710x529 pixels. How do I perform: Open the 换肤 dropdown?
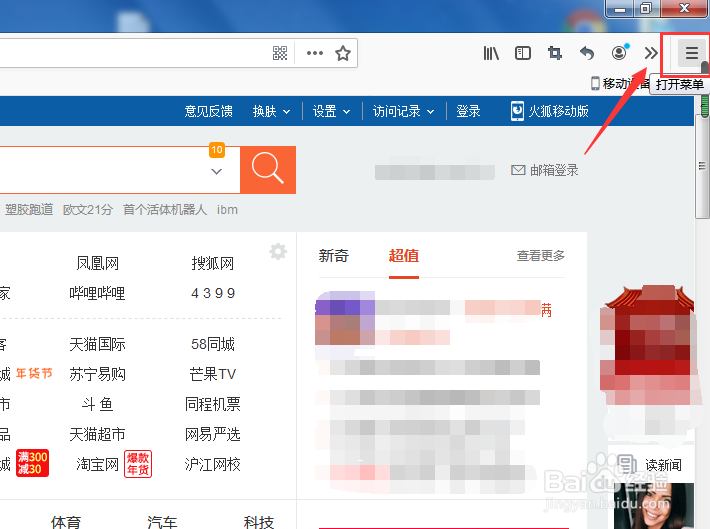point(271,111)
